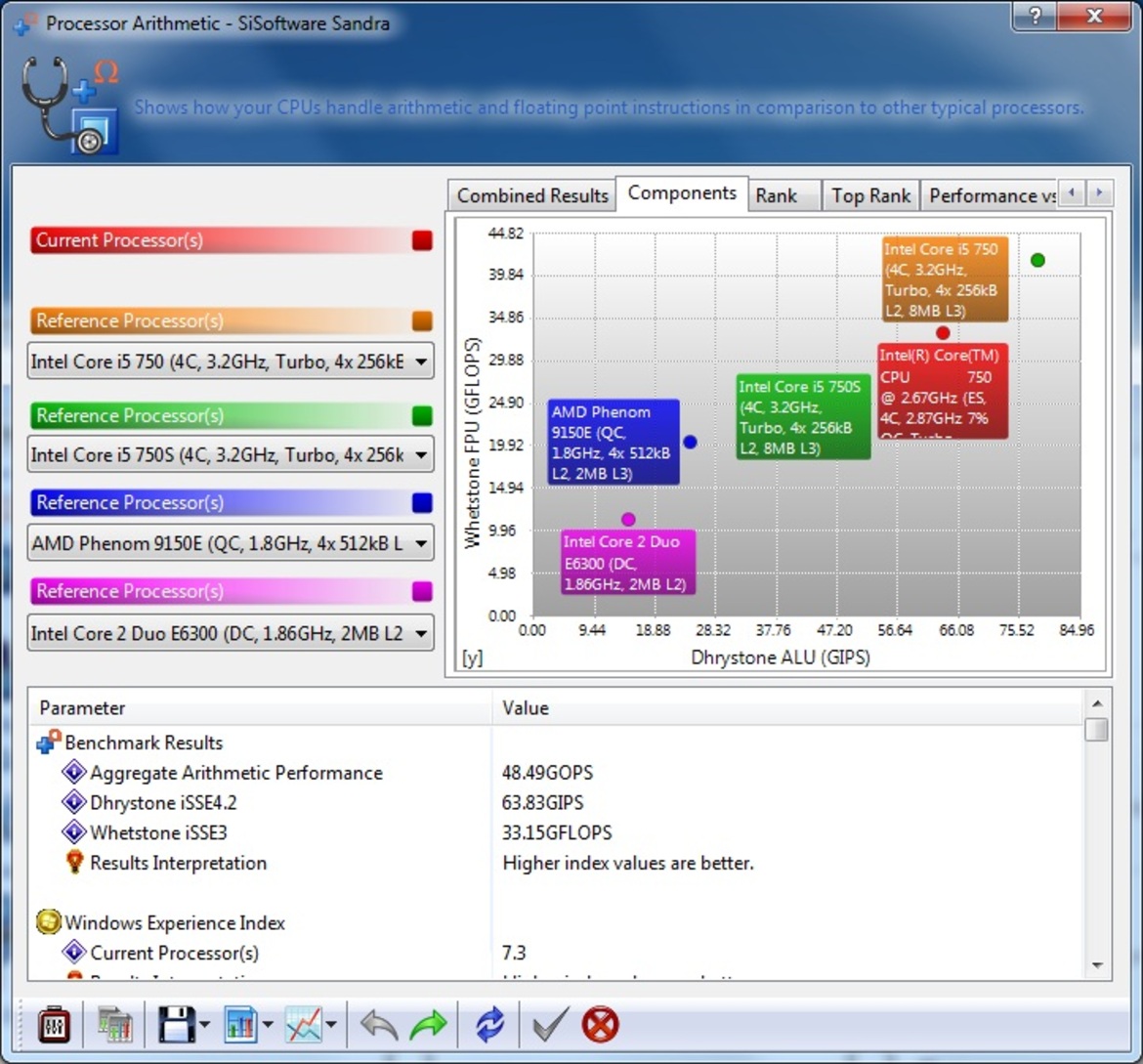Refresh the benchmark with blue arrows
Screen dimensions: 1143x1064
coord(489,1025)
